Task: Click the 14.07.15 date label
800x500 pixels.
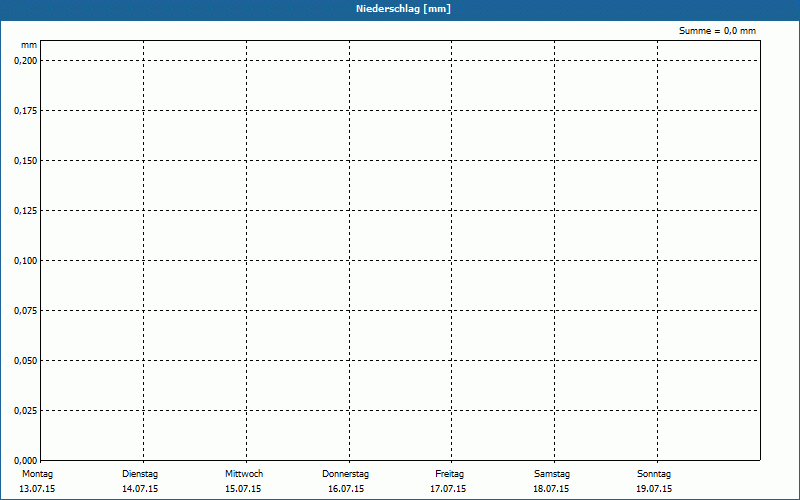Action: (140, 489)
